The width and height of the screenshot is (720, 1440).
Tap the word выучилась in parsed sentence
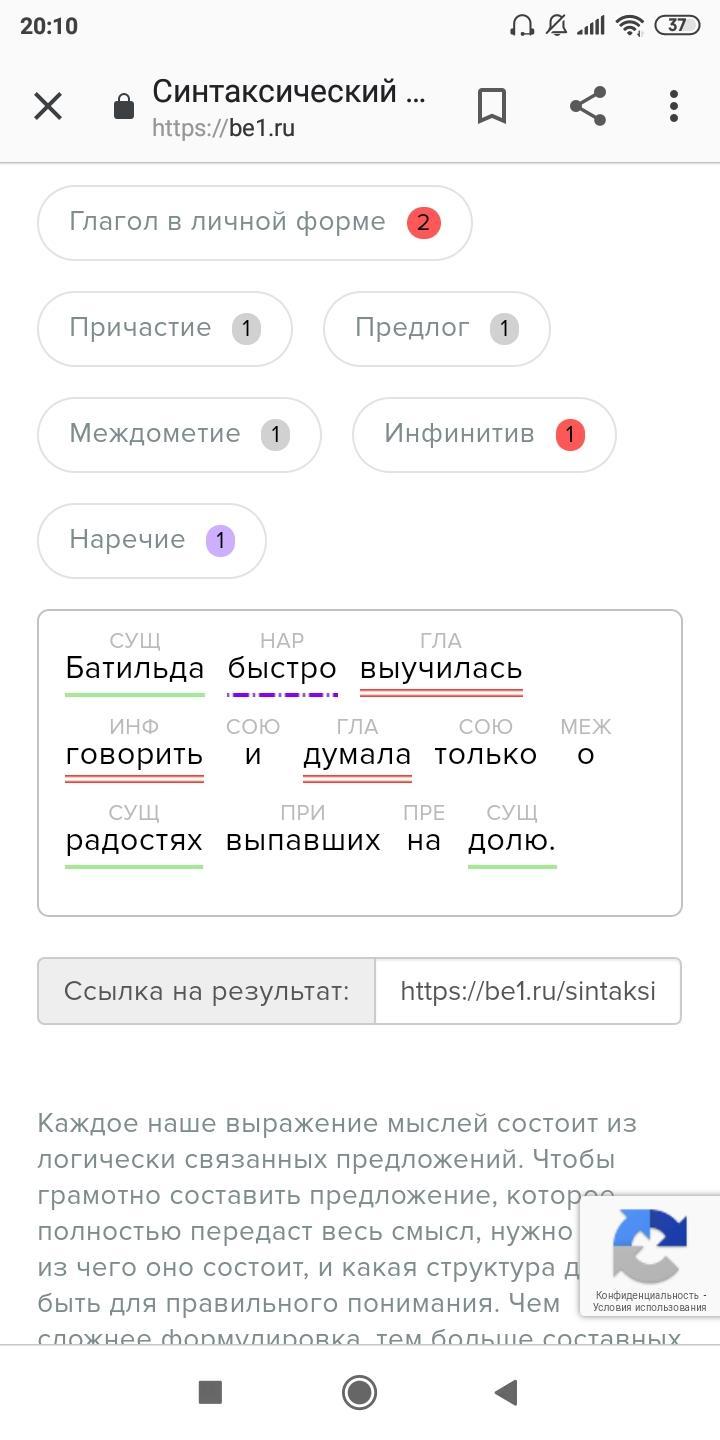pyautogui.click(x=441, y=668)
